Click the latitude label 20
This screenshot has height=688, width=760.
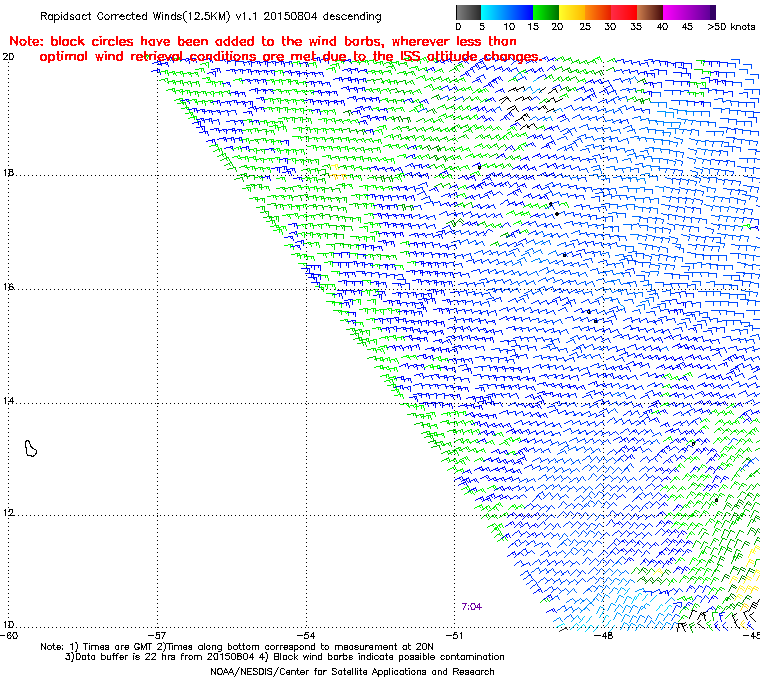pyautogui.click(x=8, y=57)
